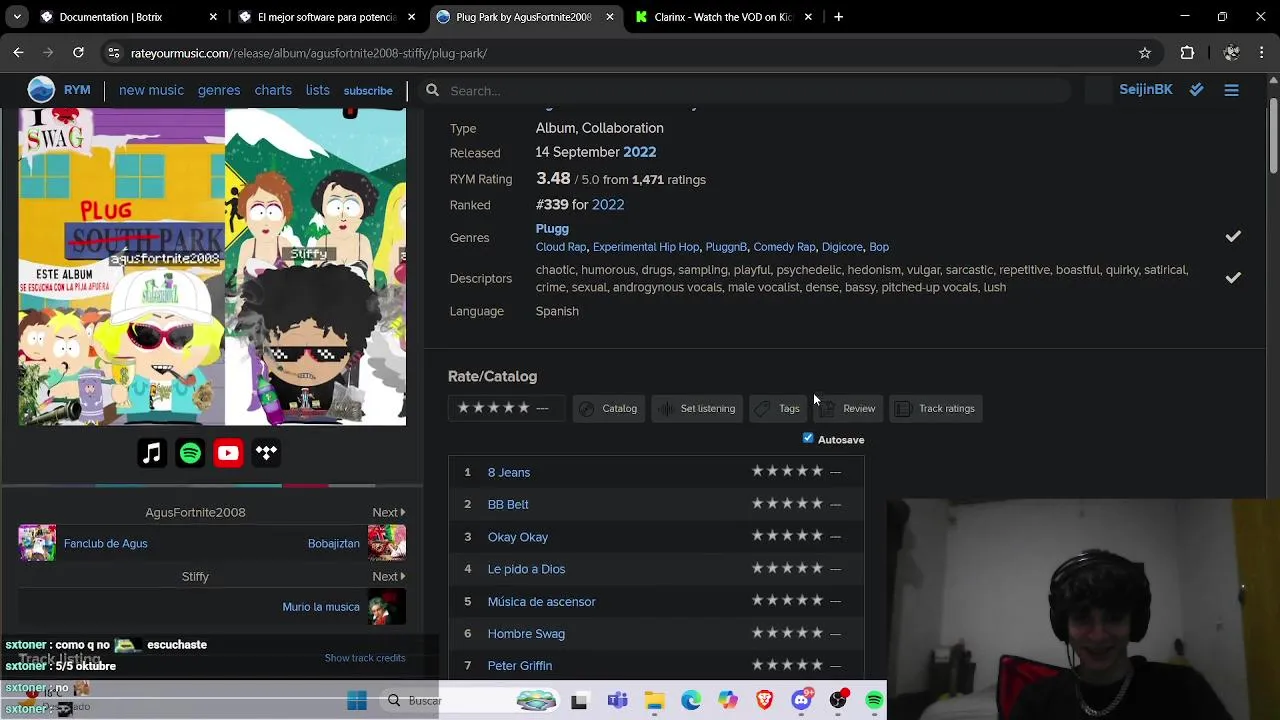
Task: Click the Set listening button
Action: coord(697,408)
